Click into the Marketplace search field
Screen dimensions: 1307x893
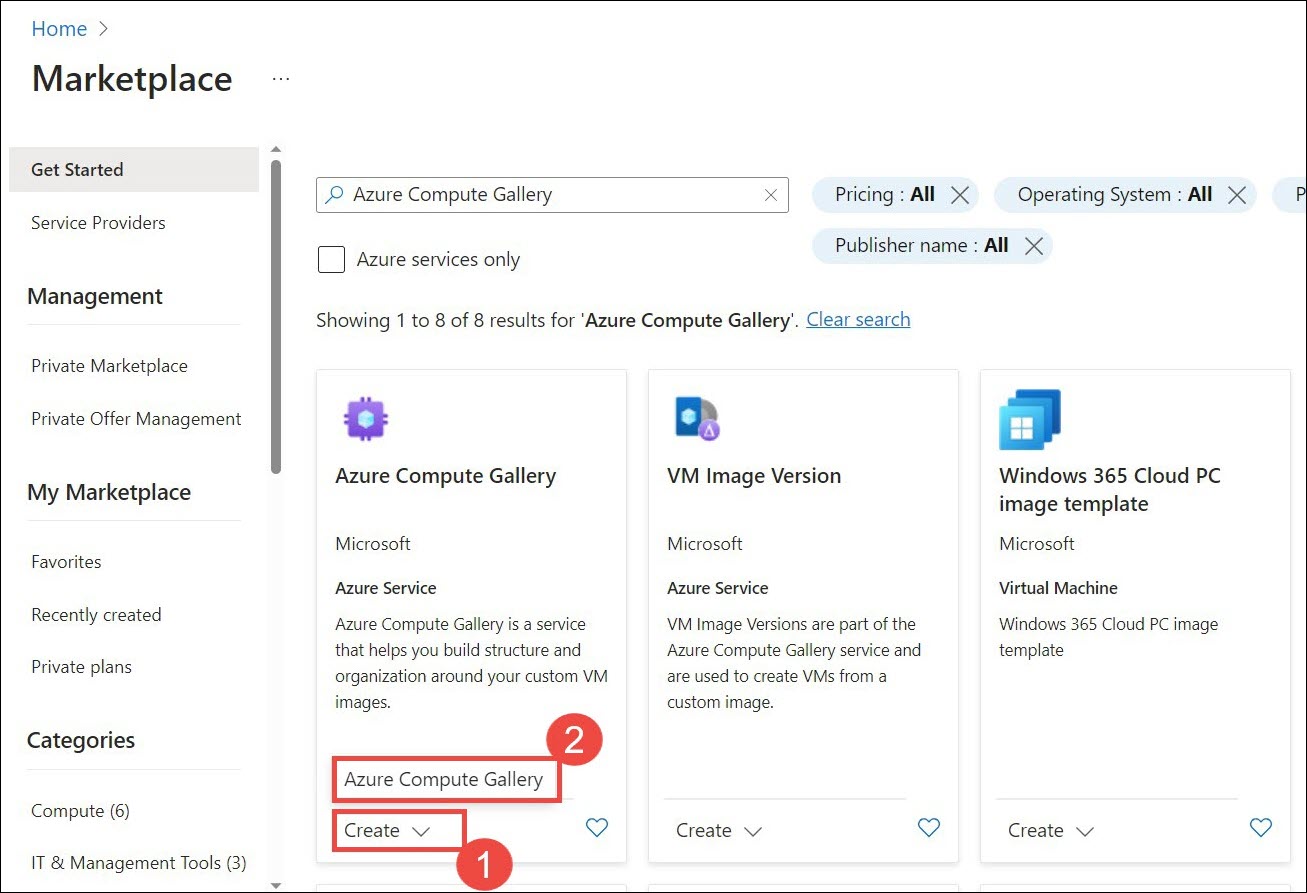point(552,195)
